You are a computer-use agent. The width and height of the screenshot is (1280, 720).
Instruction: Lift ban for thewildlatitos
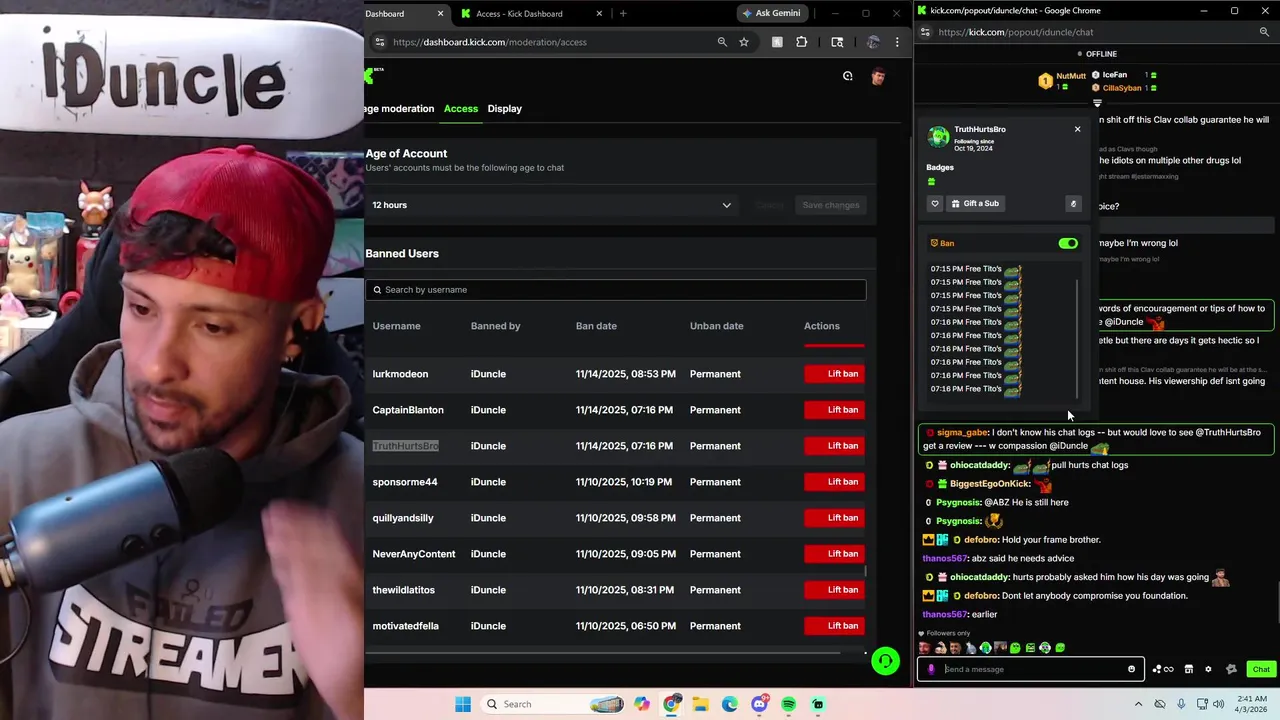pos(834,590)
